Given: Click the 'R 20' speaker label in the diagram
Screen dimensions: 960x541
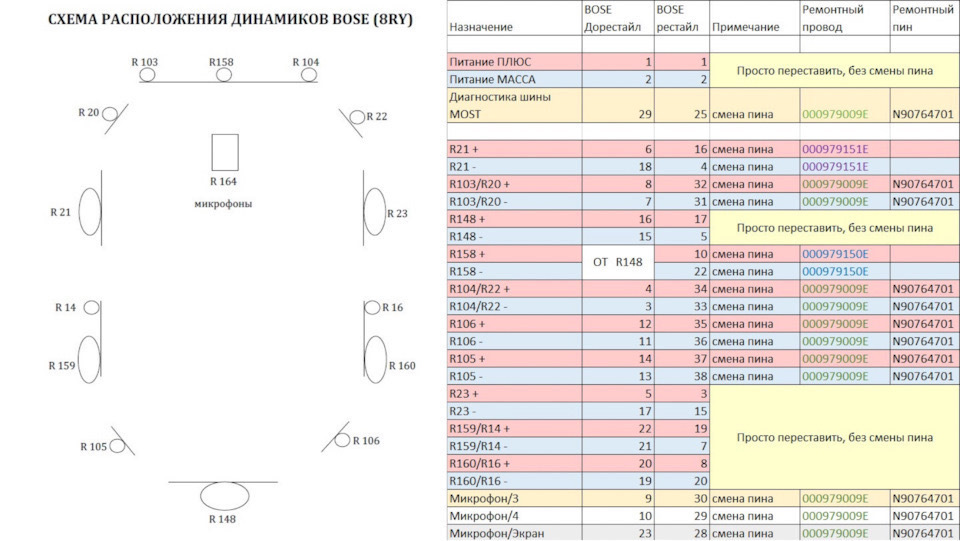Looking at the screenshot, I should tap(89, 113).
